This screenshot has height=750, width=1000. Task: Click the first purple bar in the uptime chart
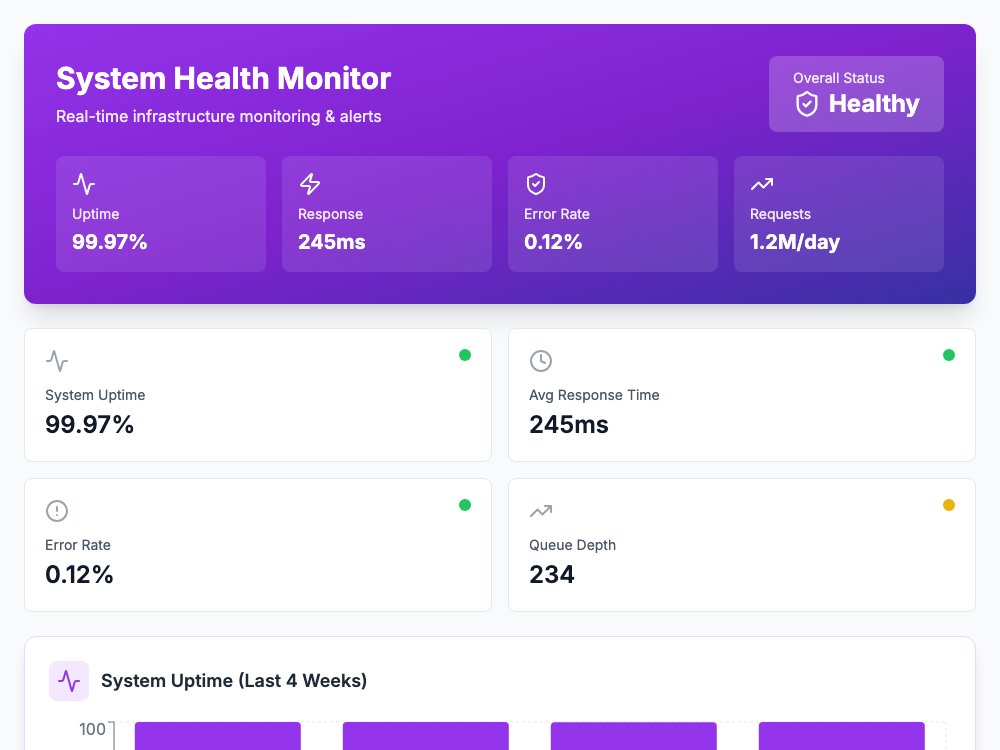pyautogui.click(x=217, y=736)
